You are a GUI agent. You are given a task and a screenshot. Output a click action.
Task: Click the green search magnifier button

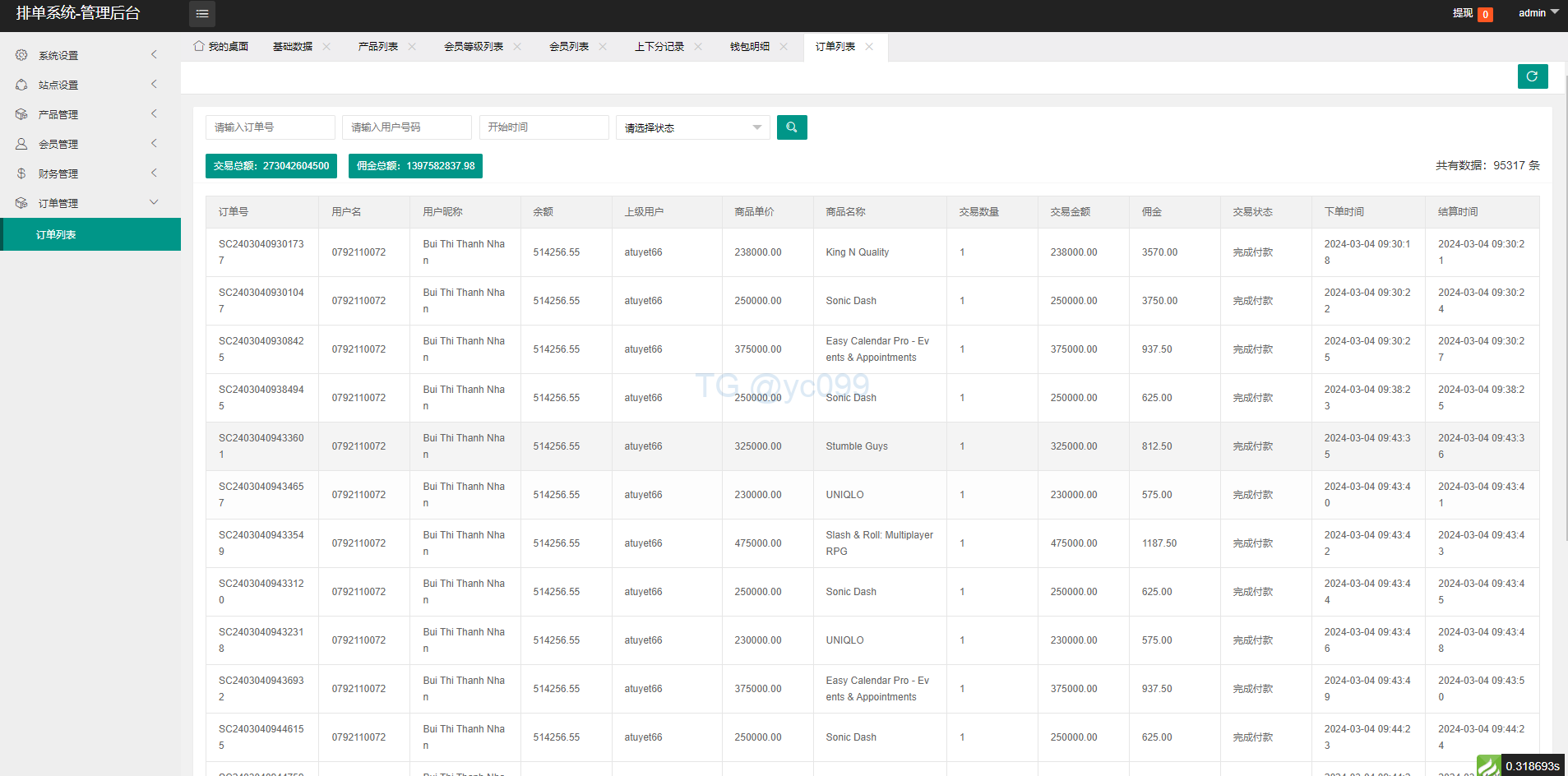point(791,127)
